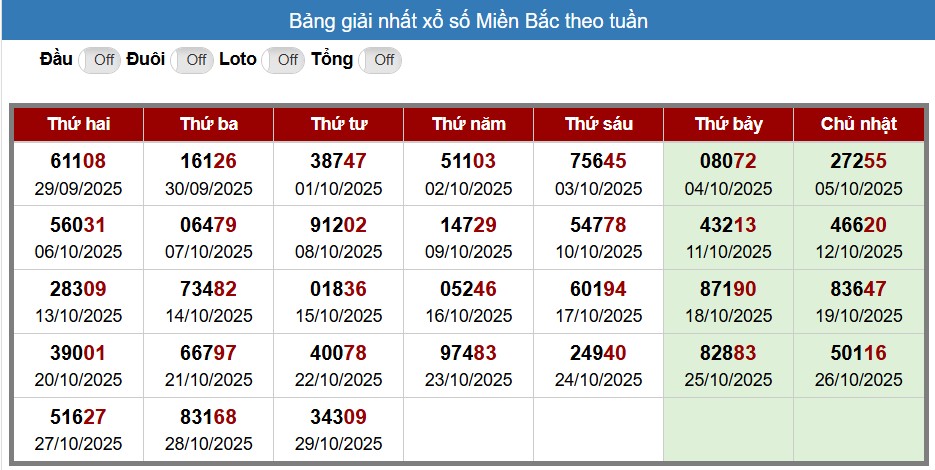Select the Thứ bảy column header
935x470 pixels.
[x=729, y=124]
